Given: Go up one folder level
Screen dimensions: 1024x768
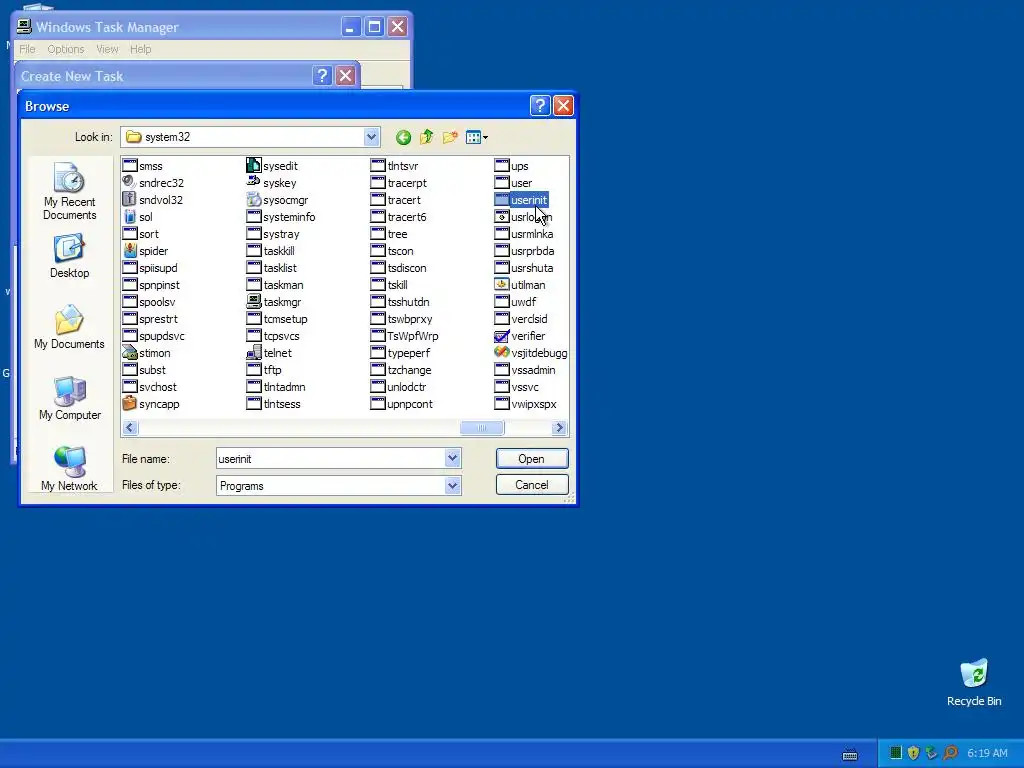Looking at the screenshot, I should 426,137.
